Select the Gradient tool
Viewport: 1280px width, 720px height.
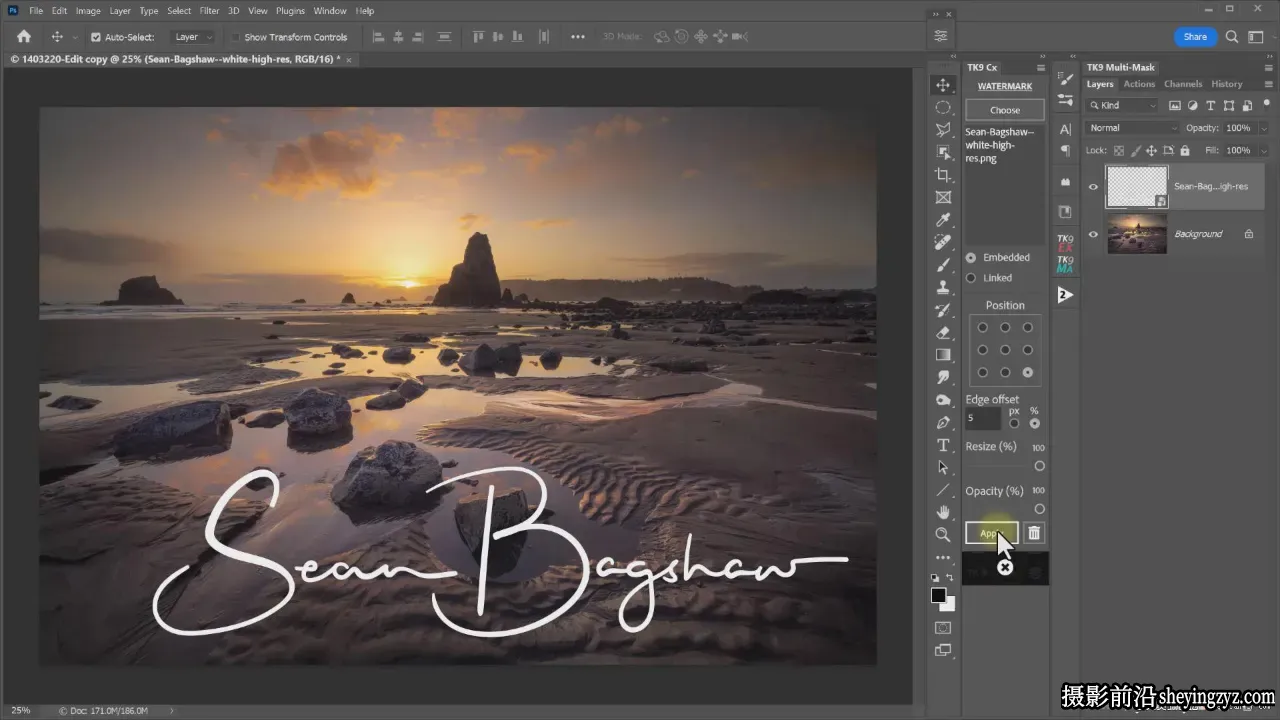coord(943,355)
